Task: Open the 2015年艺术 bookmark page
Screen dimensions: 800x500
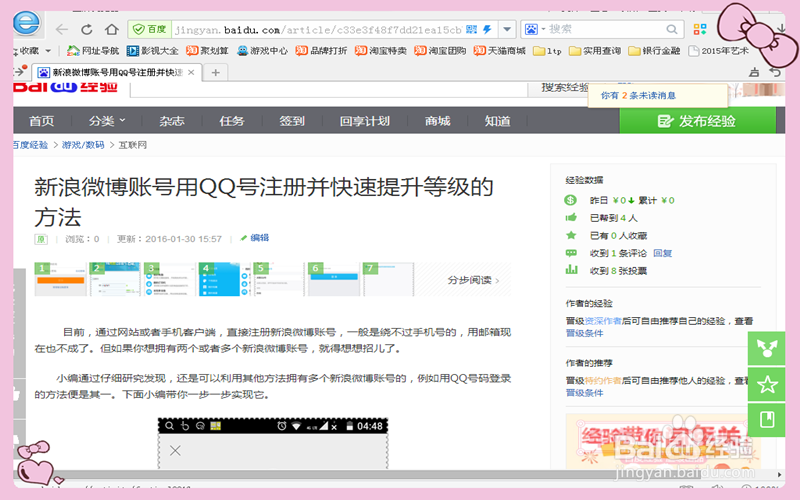Action: pos(718,51)
